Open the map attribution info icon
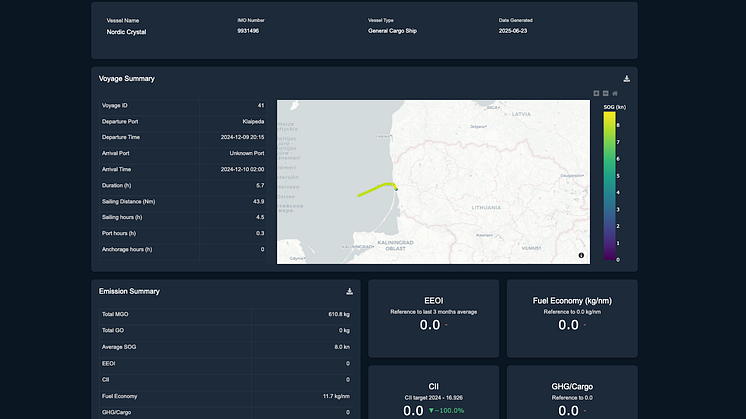The image size is (746, 419). point(581,256)
